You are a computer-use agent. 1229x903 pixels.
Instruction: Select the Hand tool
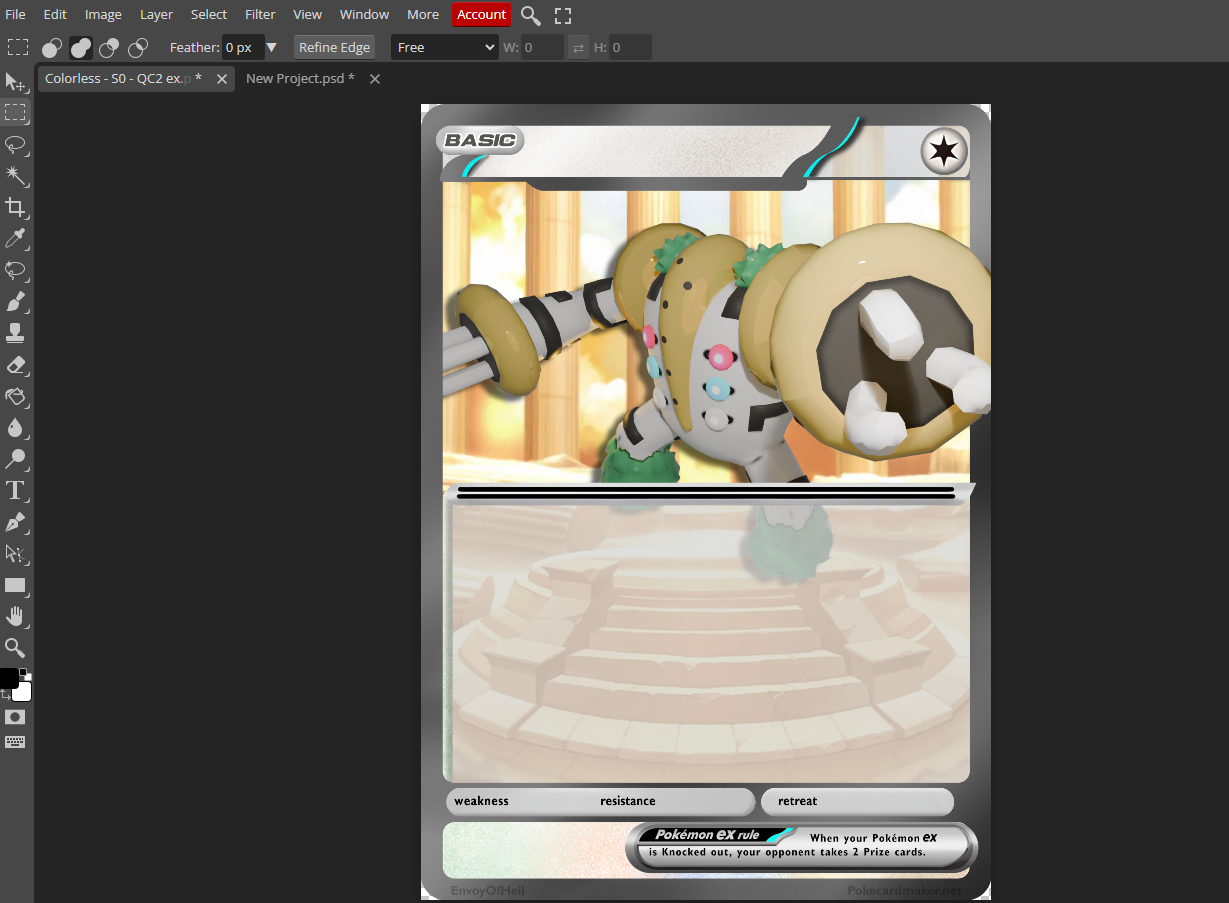click(x=15, y=616)
